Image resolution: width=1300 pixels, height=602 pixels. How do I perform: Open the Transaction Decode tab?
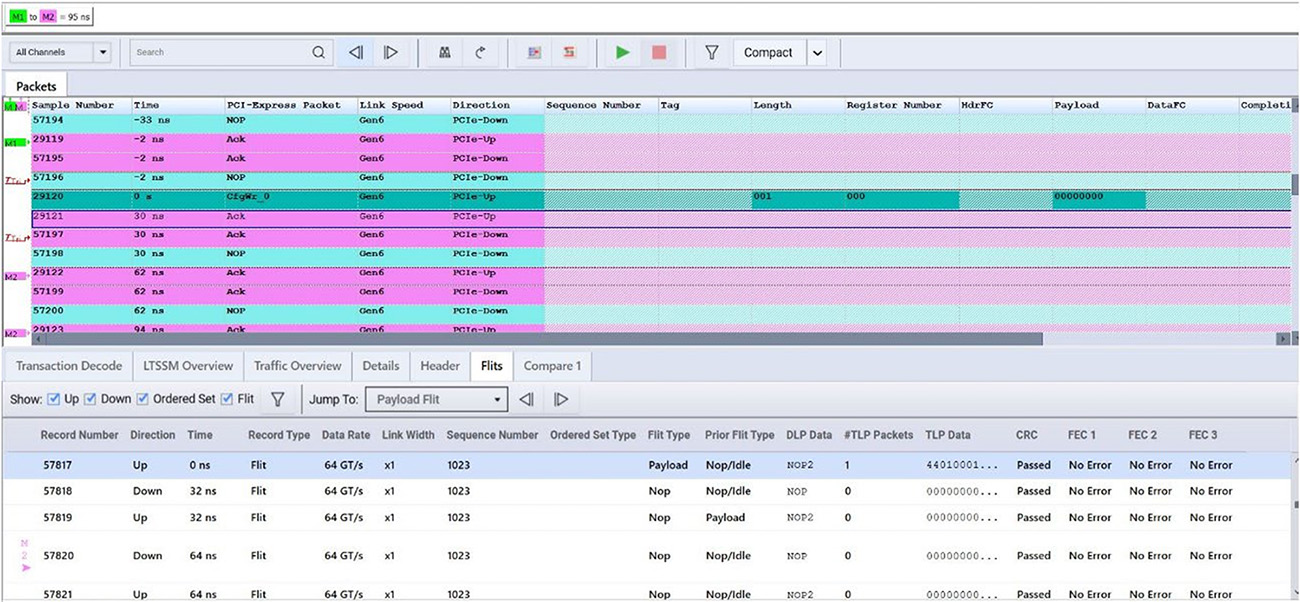(x=69, y=366)
